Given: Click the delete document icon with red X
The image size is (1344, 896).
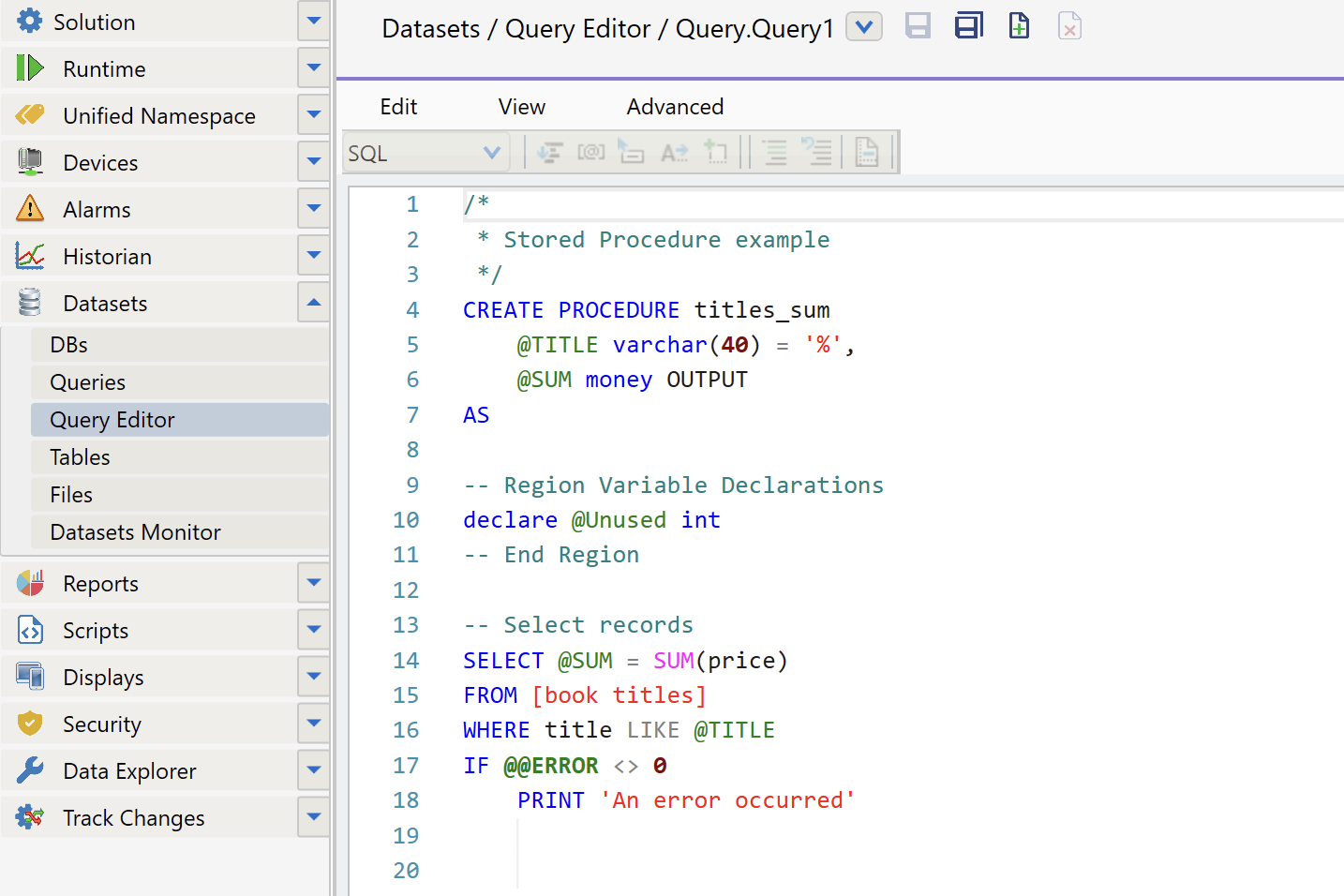Looking at the screenshot, I should [1069, 26].
